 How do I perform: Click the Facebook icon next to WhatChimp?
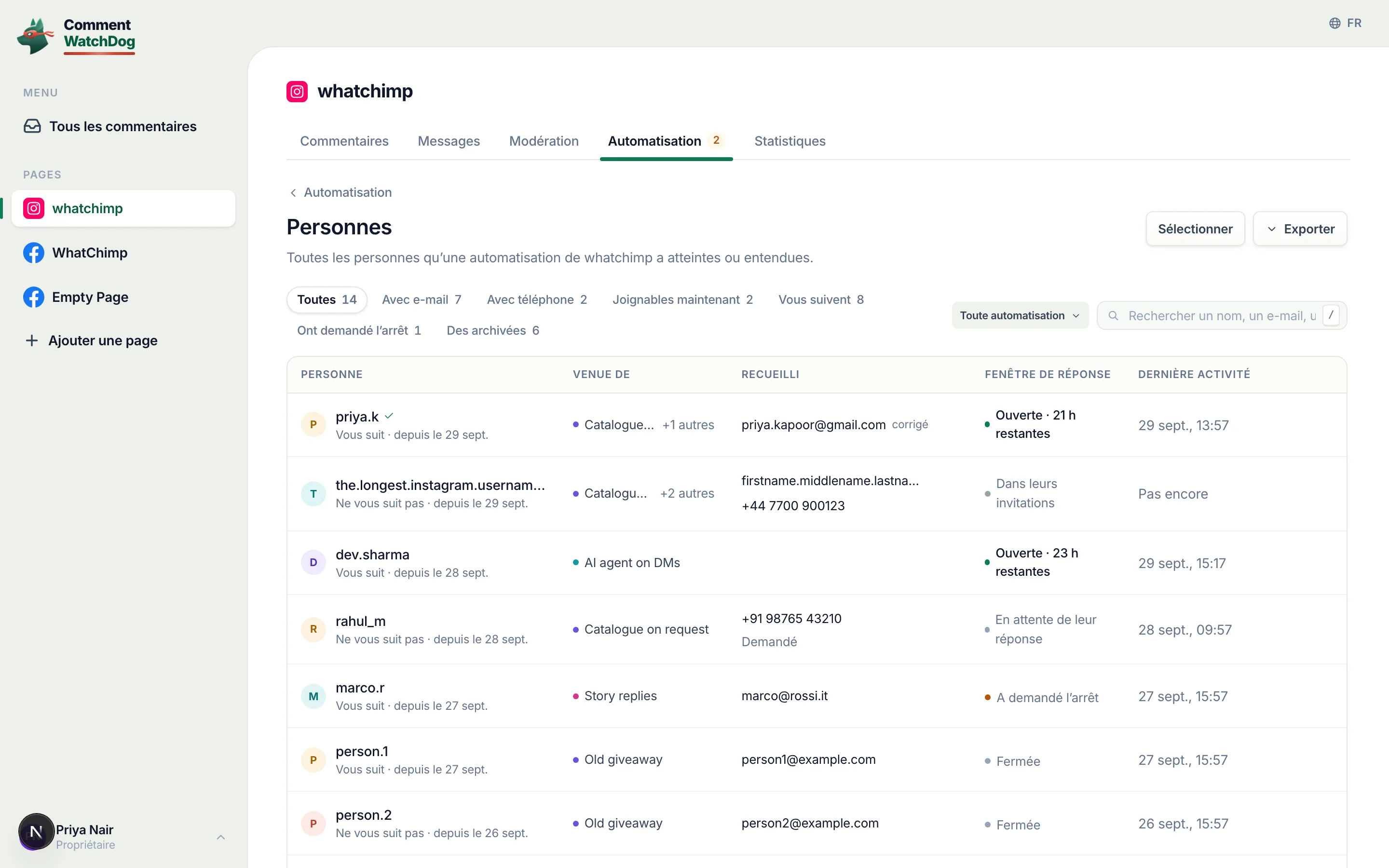tap(34, 253)
